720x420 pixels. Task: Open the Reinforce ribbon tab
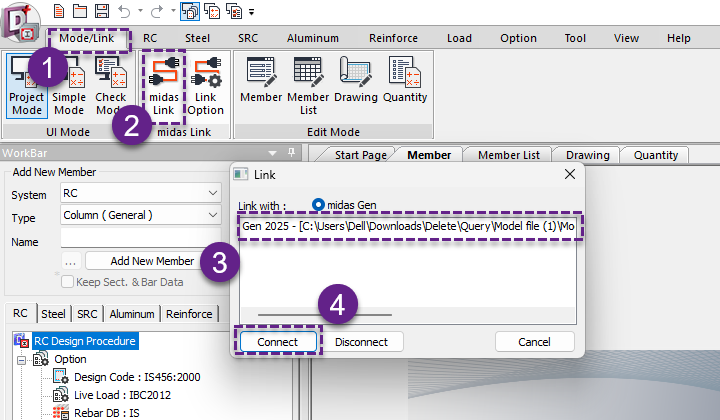(x=394, y=39)
